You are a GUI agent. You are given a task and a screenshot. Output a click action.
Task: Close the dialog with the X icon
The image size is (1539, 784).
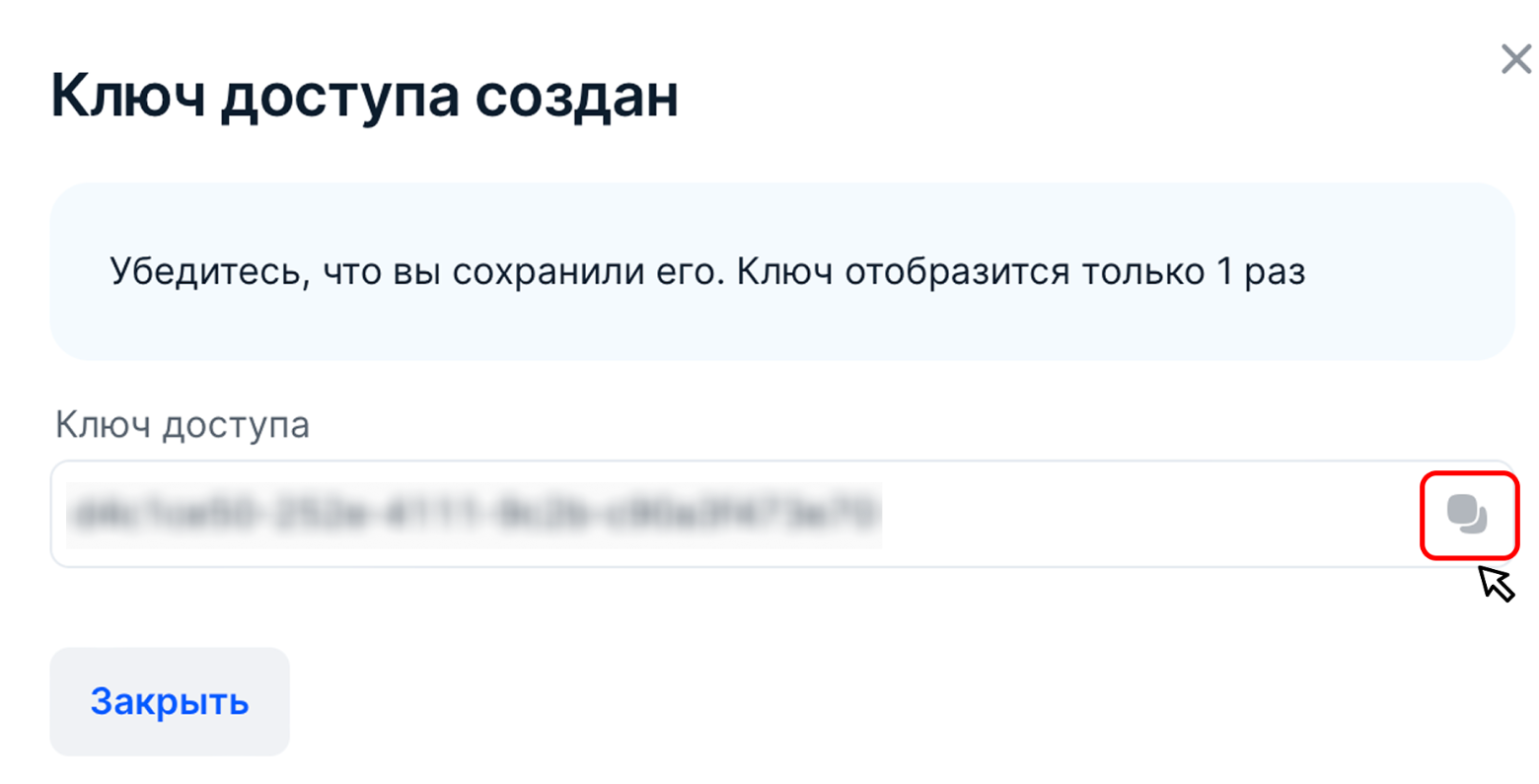coord(1515,59)
